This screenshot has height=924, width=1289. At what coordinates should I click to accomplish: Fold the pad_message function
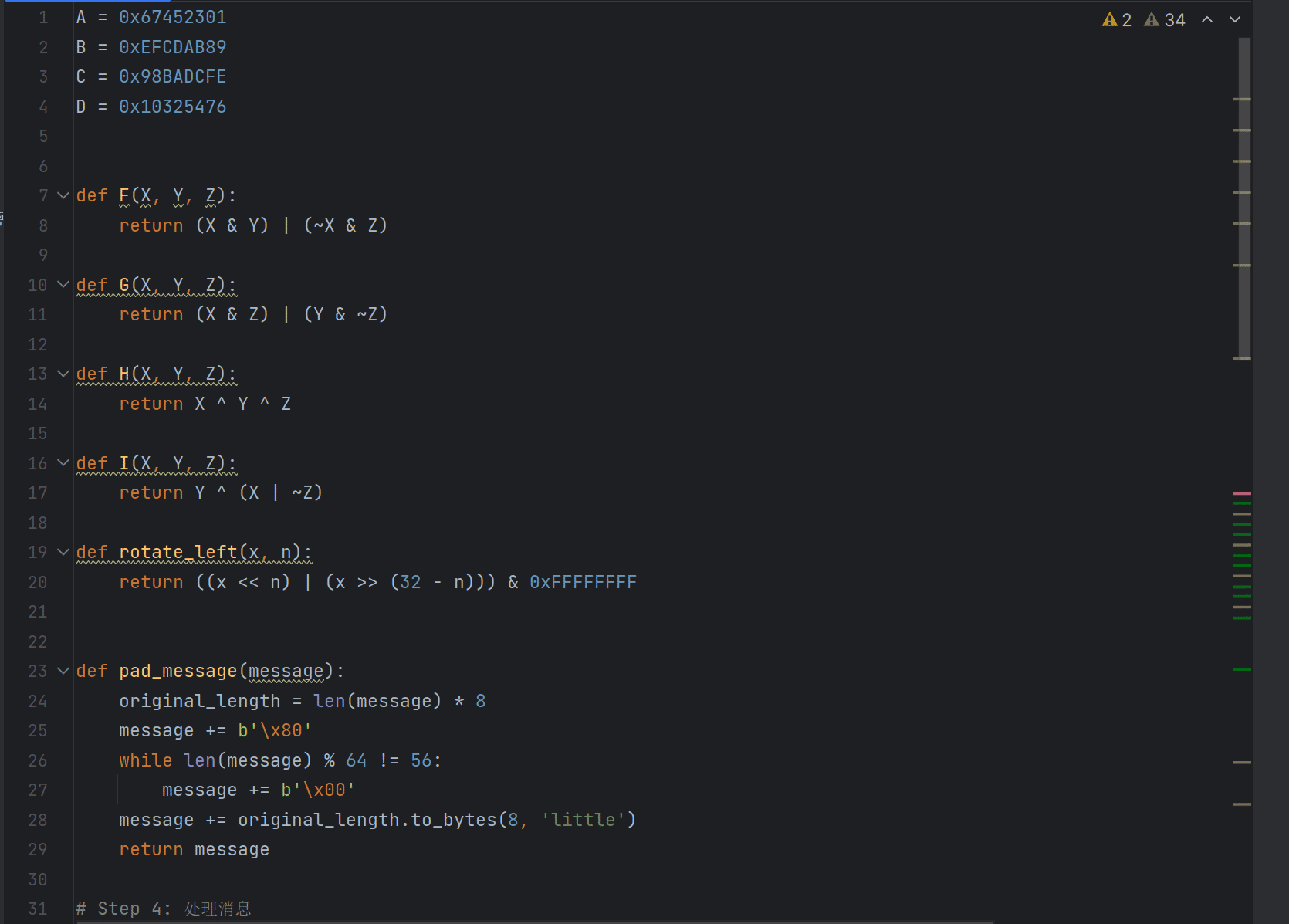[63, 672]
